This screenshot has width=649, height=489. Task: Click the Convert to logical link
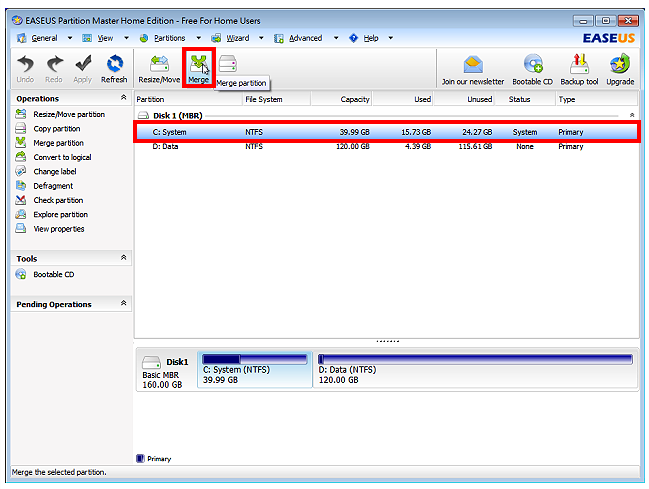(62, 157)
